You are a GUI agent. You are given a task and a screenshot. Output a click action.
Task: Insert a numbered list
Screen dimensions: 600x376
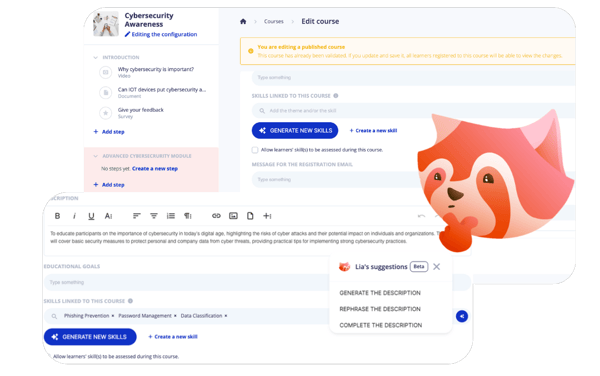point(171,216)
